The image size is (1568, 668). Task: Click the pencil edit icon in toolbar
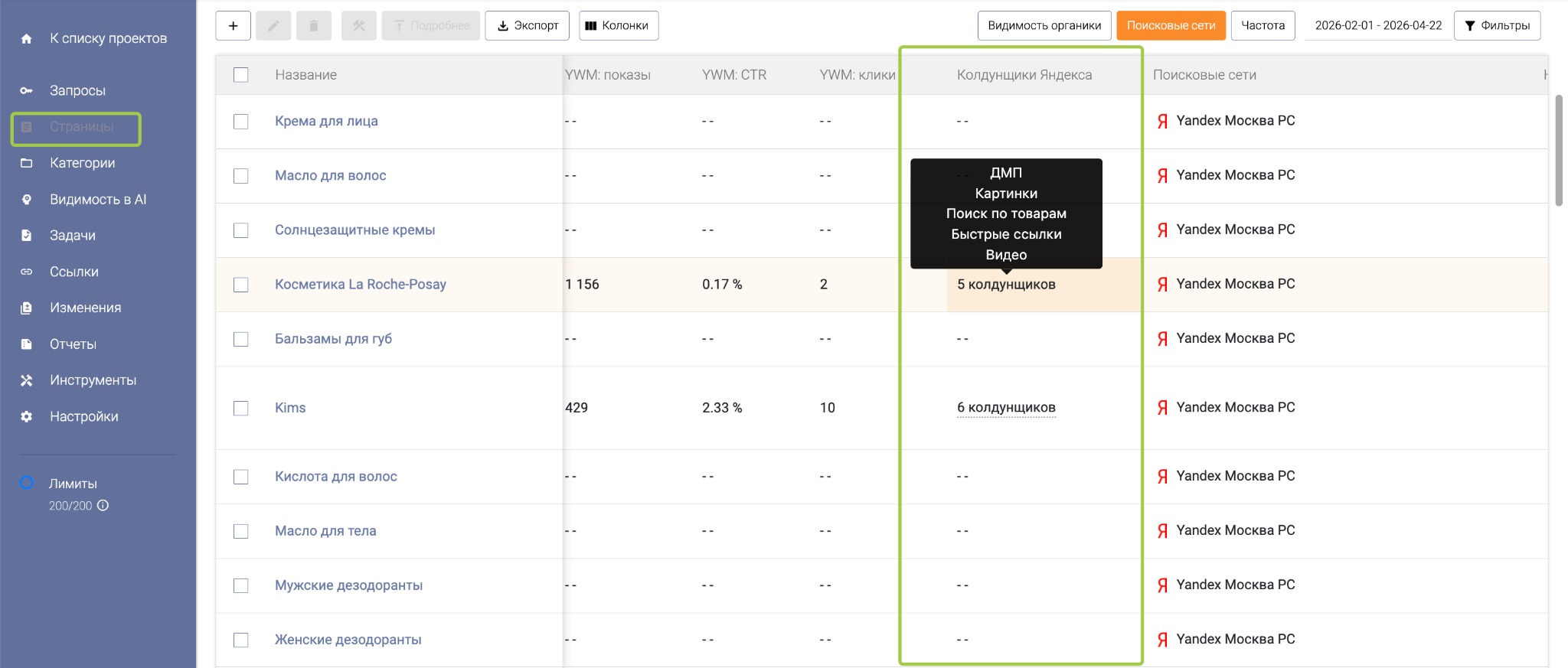[273, 25]
